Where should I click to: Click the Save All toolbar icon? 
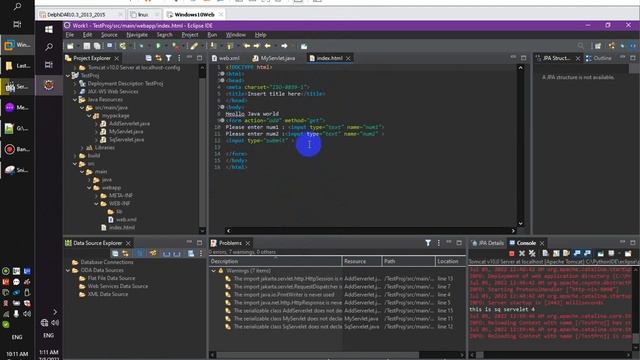(97, 46)
